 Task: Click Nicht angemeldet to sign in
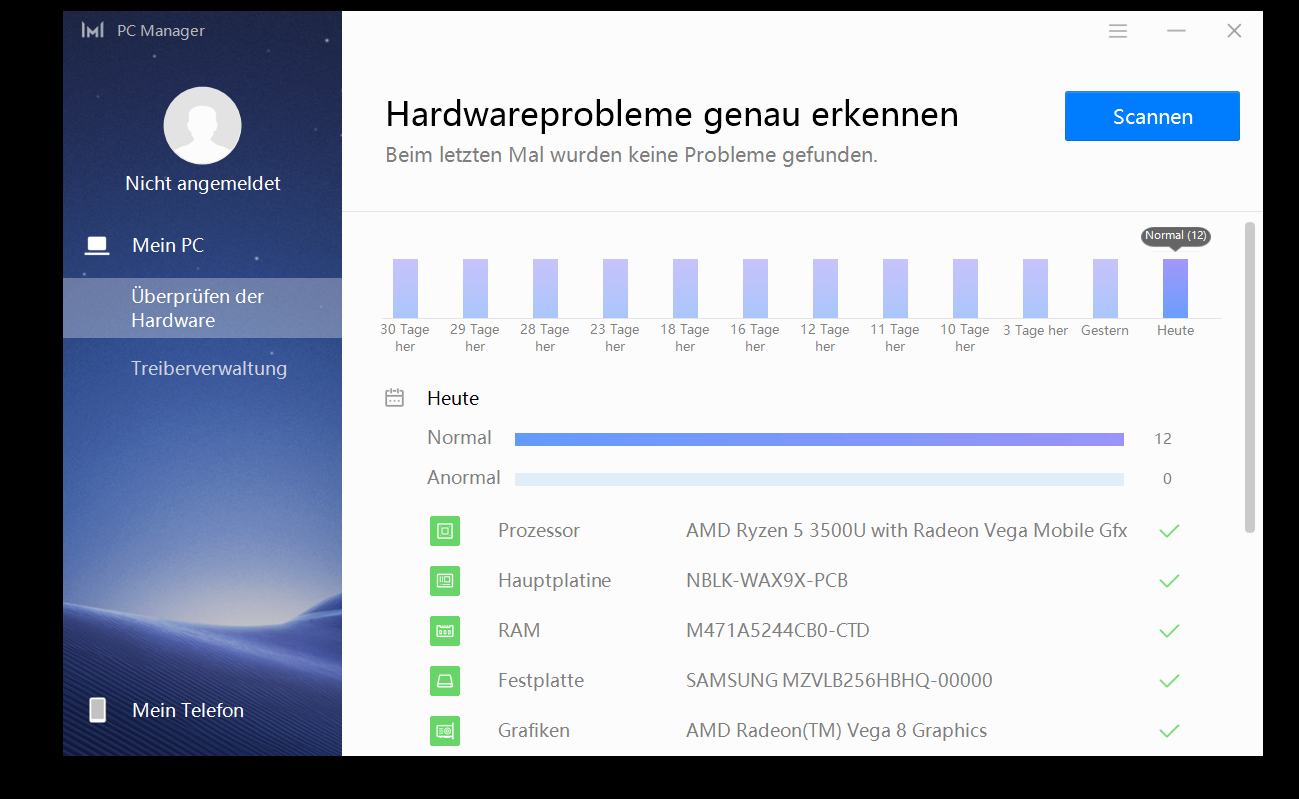203,183
